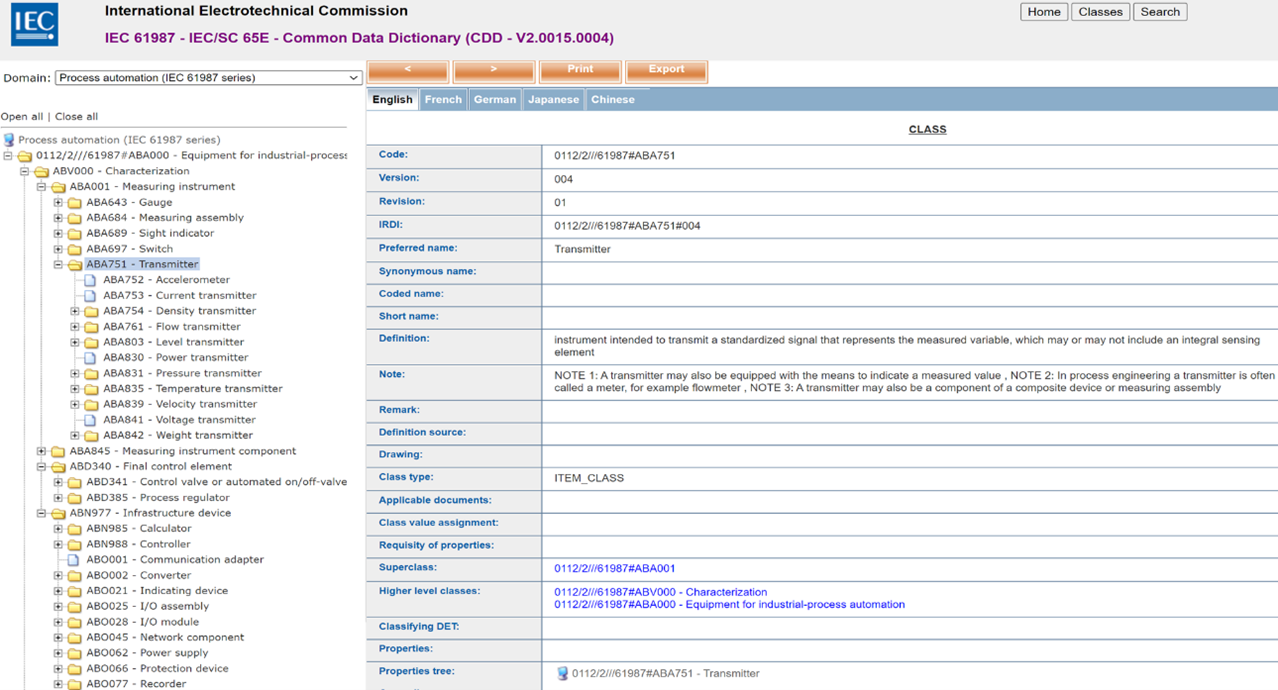Click the Open all link
Screen dimensions: 1278x690
pos(22,117)
